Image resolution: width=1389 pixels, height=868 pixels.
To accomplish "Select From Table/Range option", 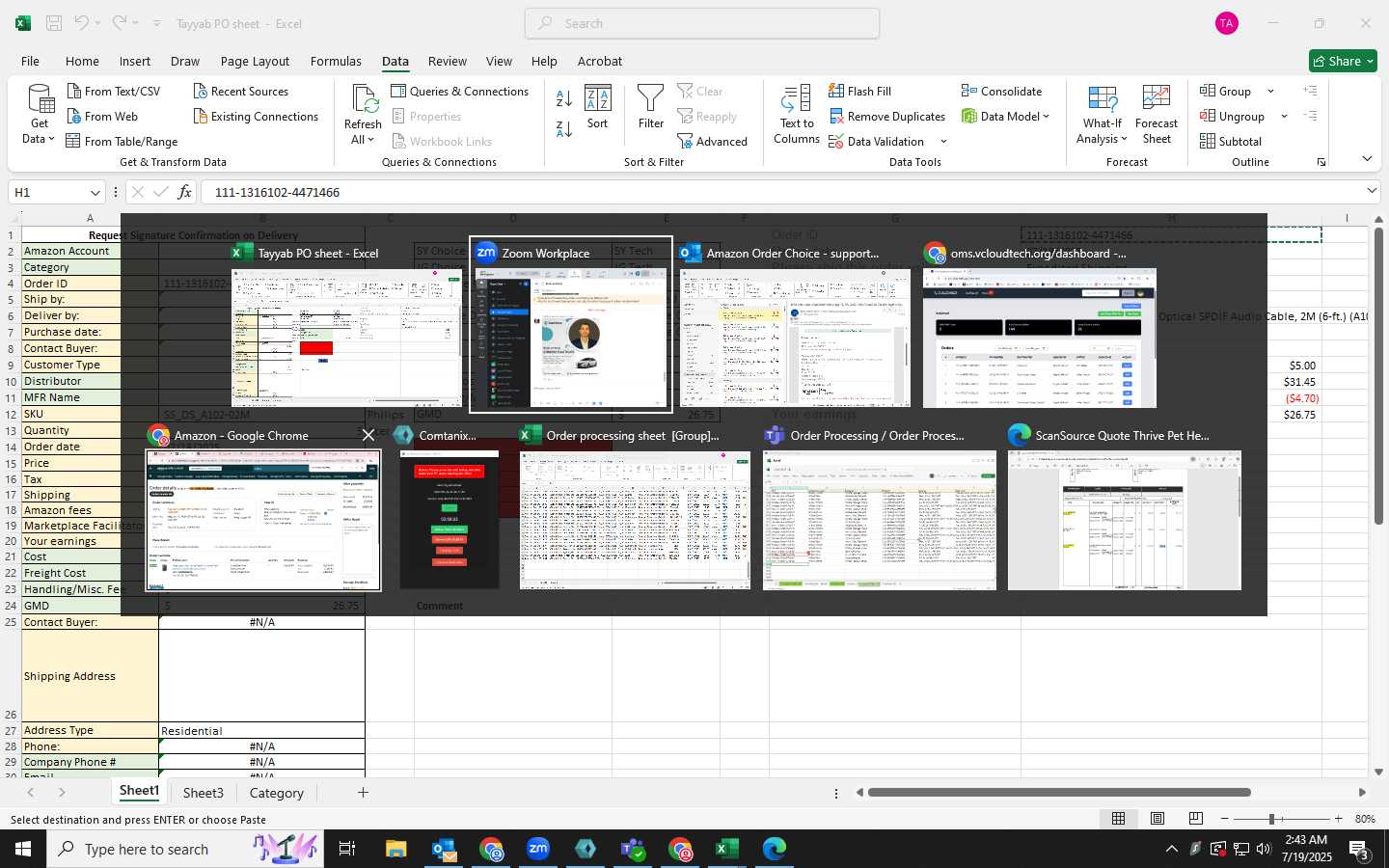I will pos(122,141).
